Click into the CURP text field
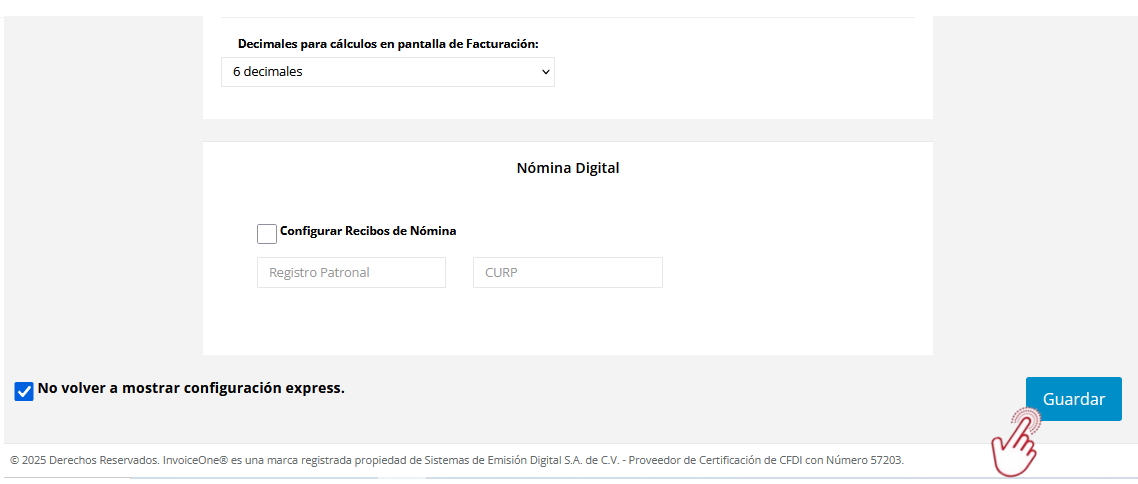1138x484 pixels. click(x=567, y=273)
